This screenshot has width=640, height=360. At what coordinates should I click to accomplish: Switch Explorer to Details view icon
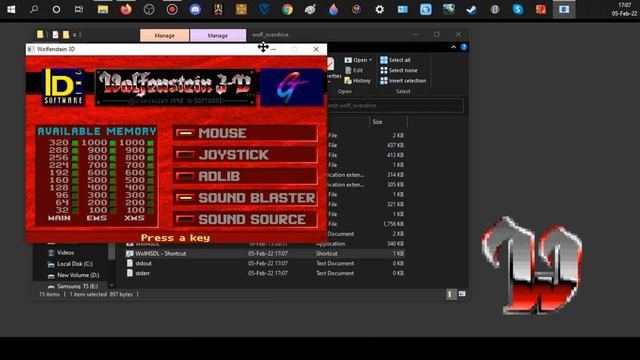[x=451, y=294]
